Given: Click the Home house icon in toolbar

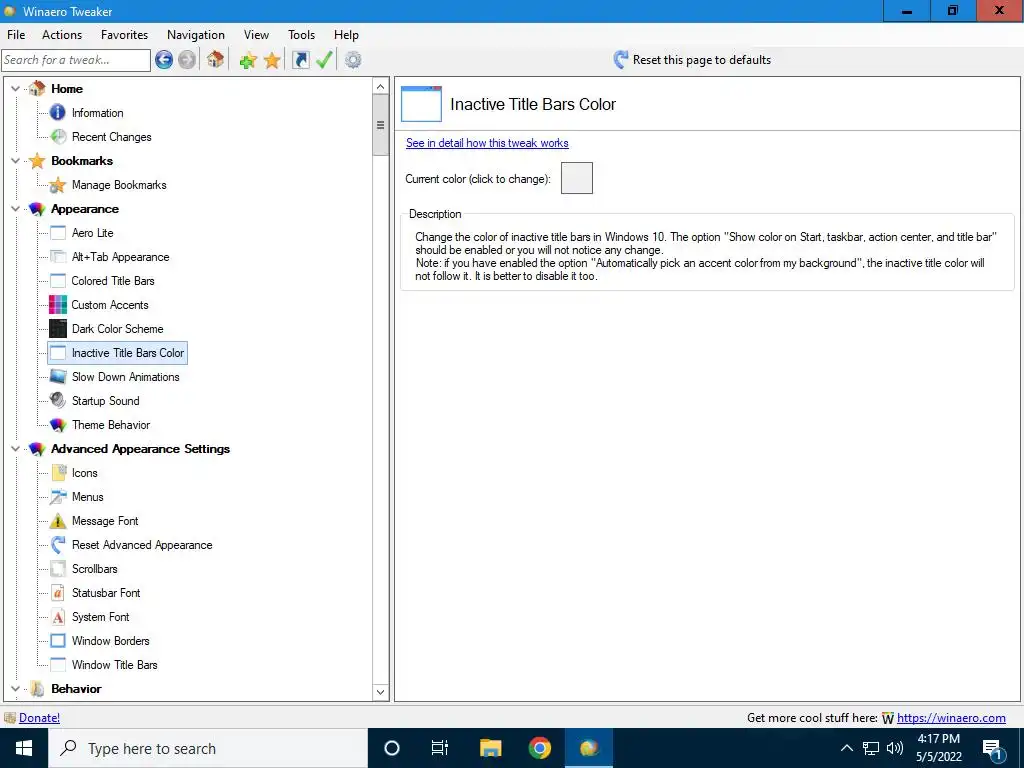Looking at the screenshot, I should point(216,59).
